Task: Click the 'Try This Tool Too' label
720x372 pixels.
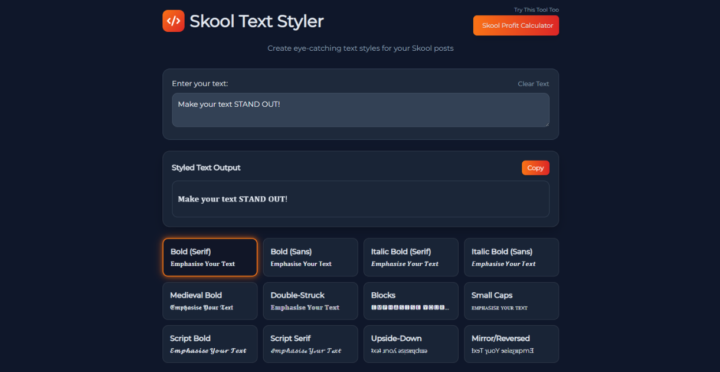Action: [x=536, y=10]
